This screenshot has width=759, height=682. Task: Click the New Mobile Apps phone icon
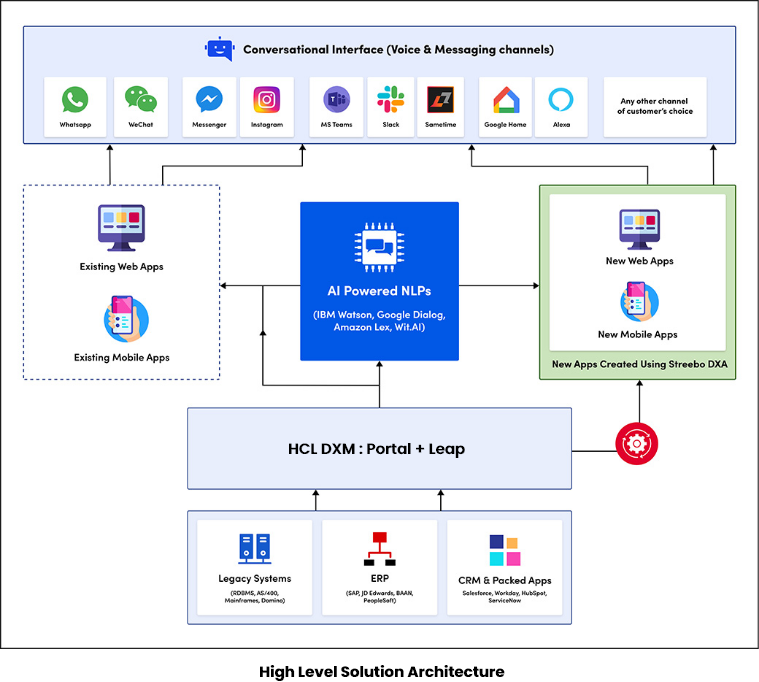[x=639, y=301]
